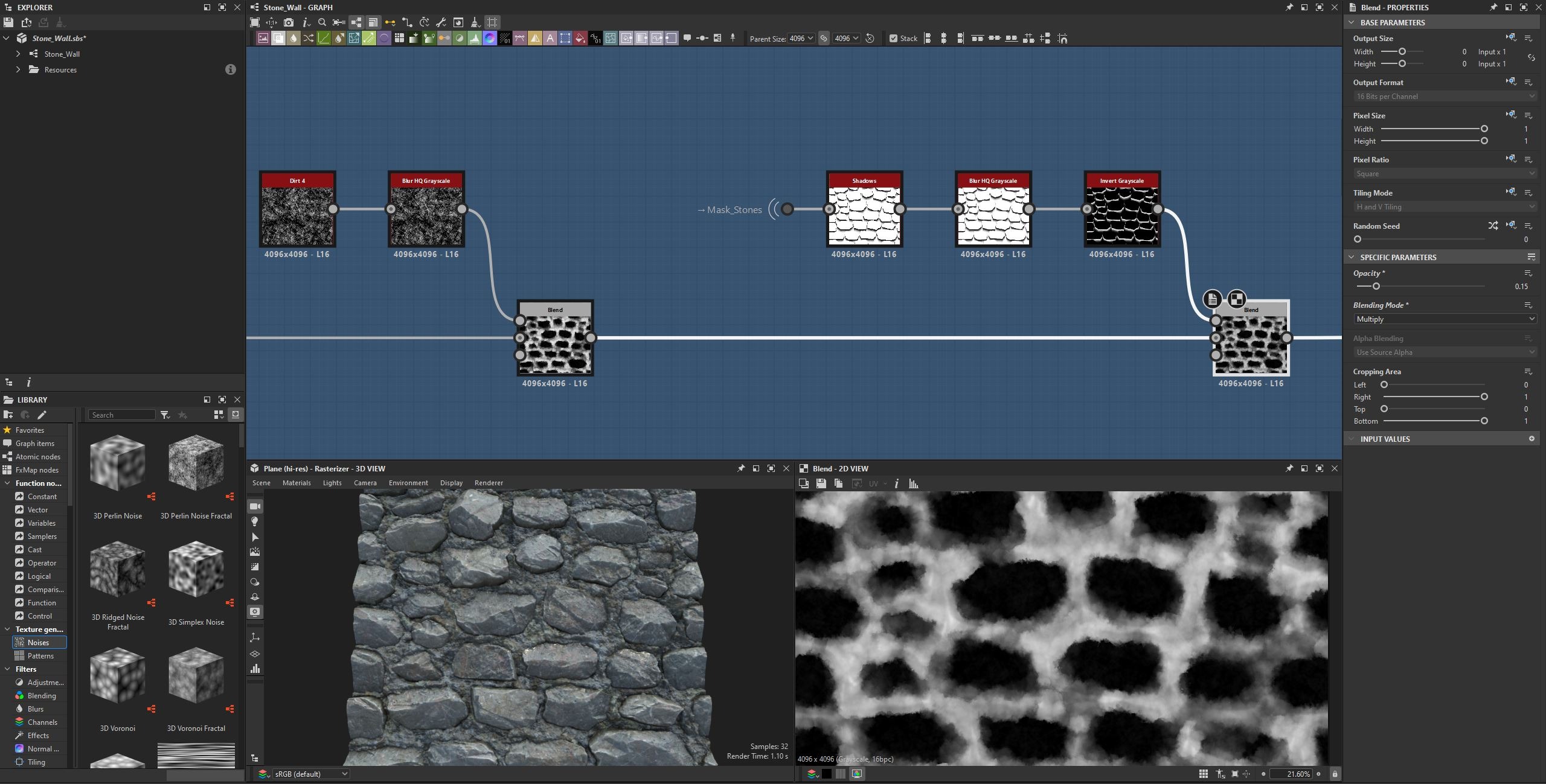Image resolution: width=1546 pixels, height=784 pixels.
Task: Reset parent size with the reset icon
Action: click(870, 38)
